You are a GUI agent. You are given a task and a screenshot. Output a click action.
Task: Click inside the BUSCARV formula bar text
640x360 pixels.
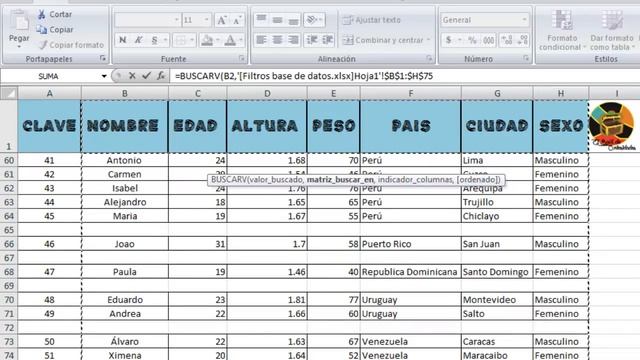point(304,76)
